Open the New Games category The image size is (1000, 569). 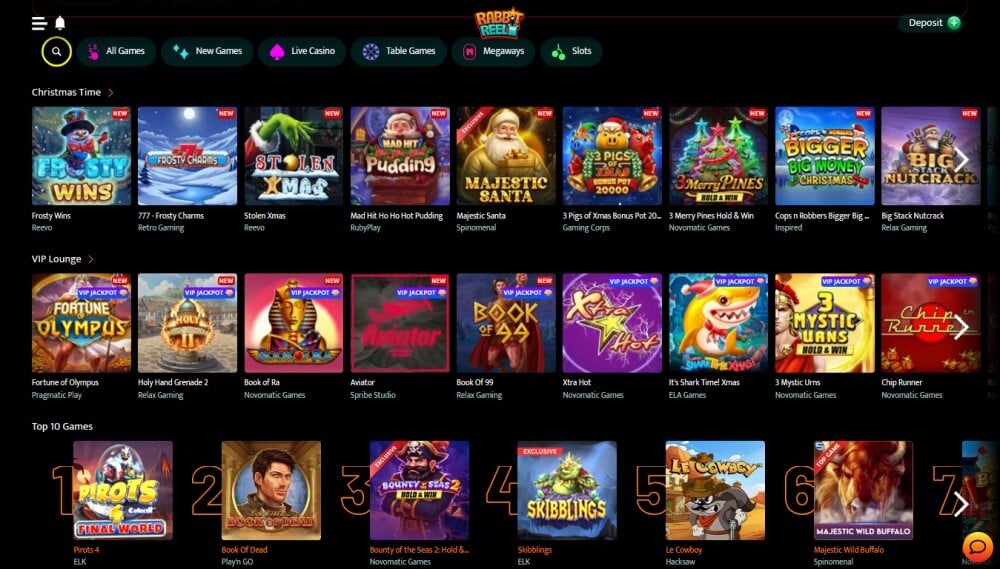pyautogui.click(x=207, y=52)
